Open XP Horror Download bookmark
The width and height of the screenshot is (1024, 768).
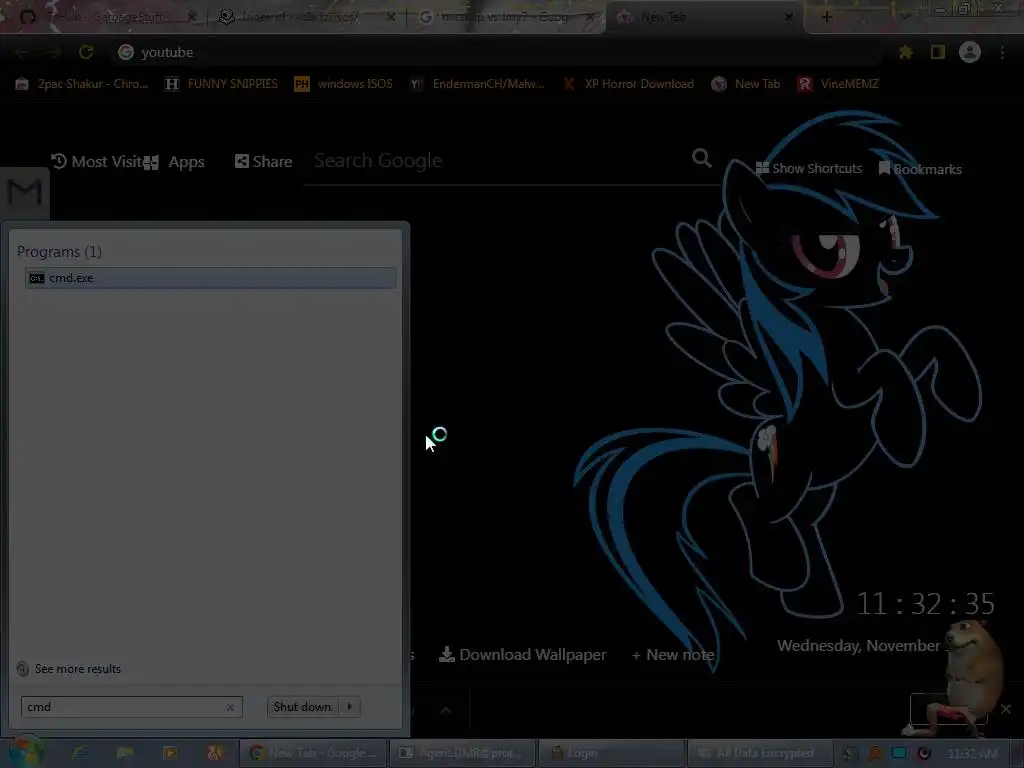[x=629, y=84]
